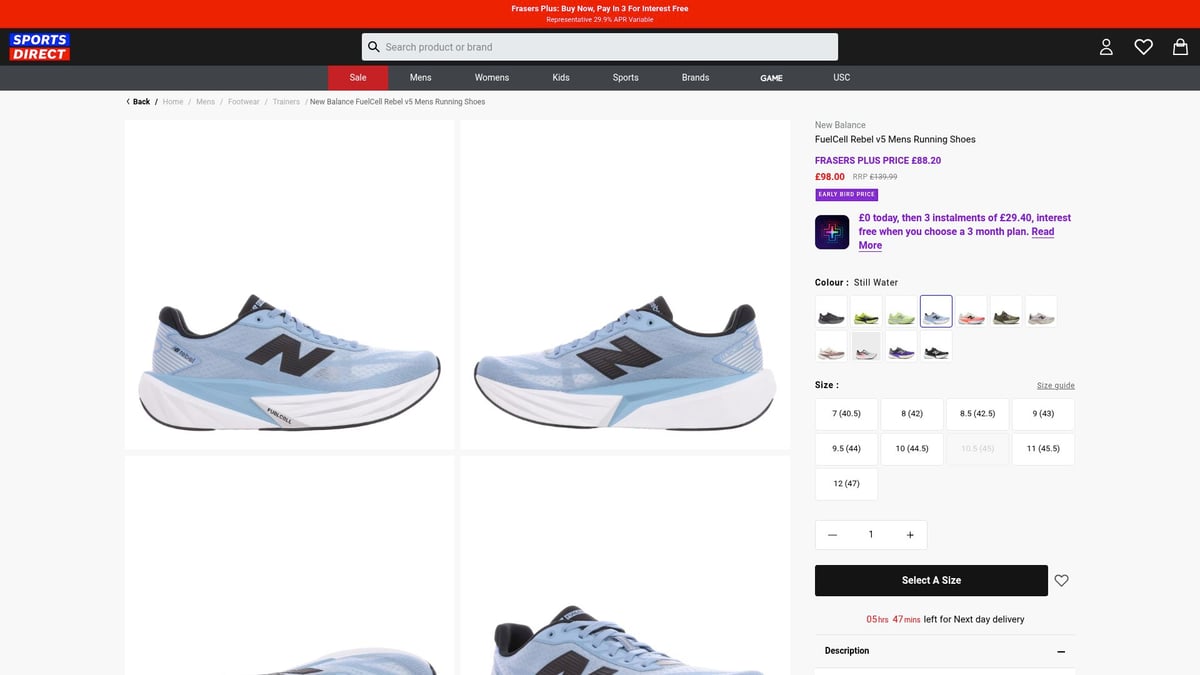This screenshot has height=675, width=1200.
Task: Open the Womens menu
Action: (492, 78)
